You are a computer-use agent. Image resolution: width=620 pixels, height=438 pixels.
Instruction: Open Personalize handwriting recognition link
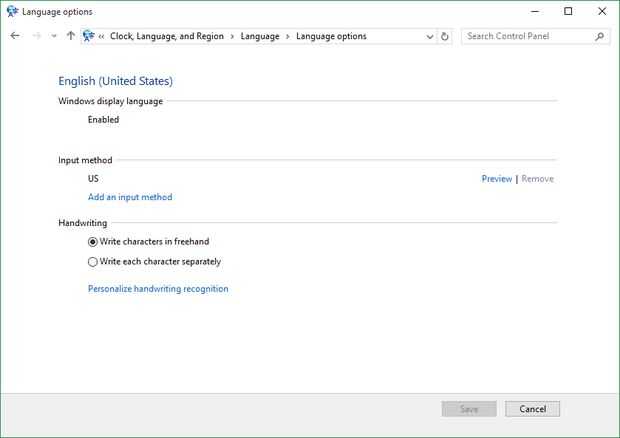[x=158, y=289]
